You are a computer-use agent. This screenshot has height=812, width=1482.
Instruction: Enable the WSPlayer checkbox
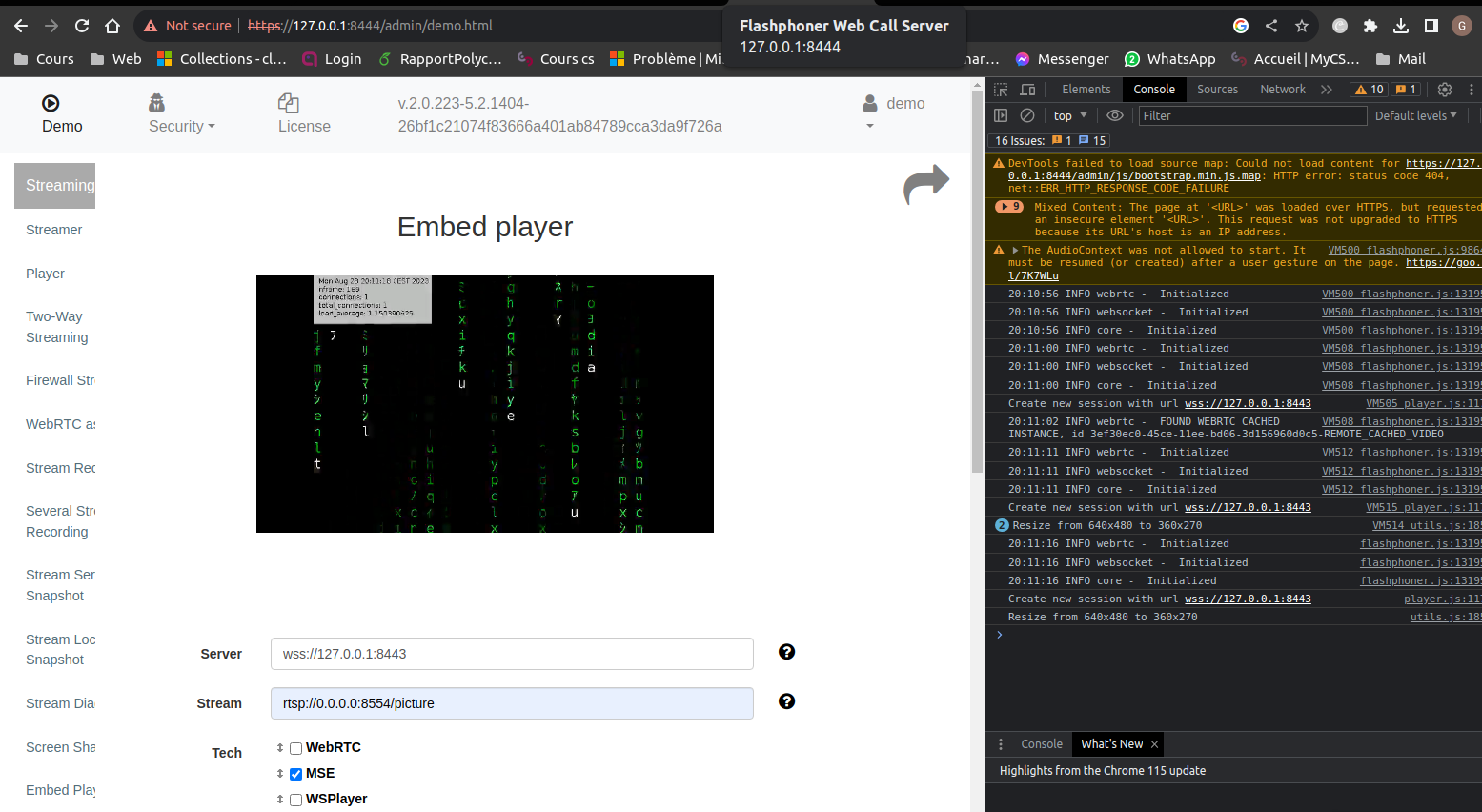click(295, 800)
